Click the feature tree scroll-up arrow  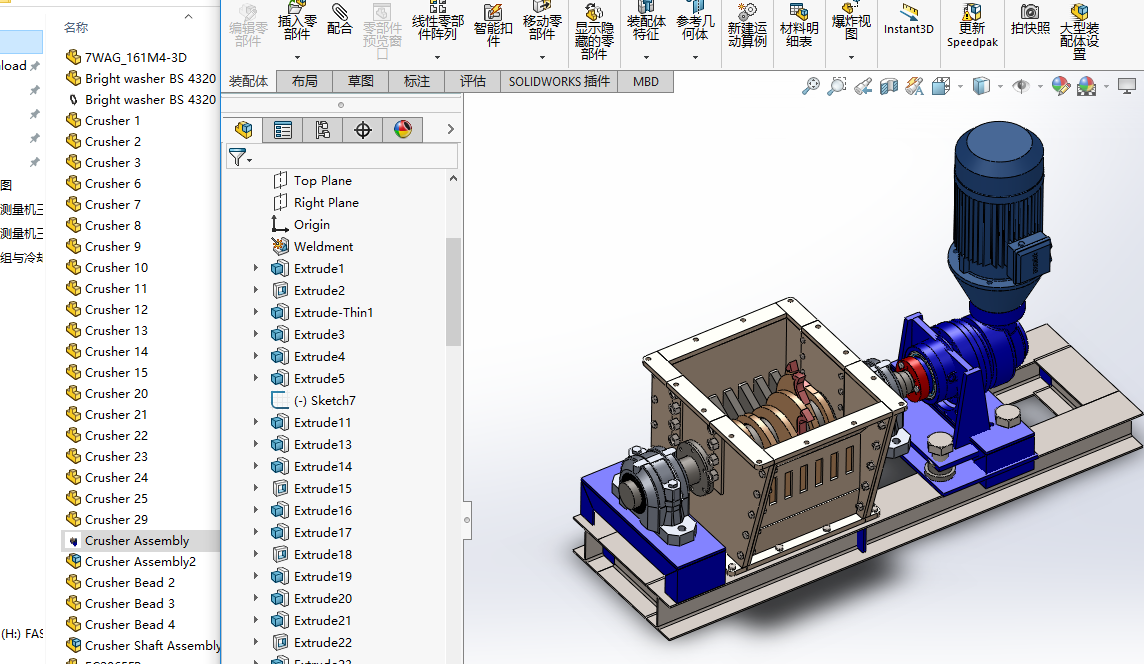coord(453,179)
